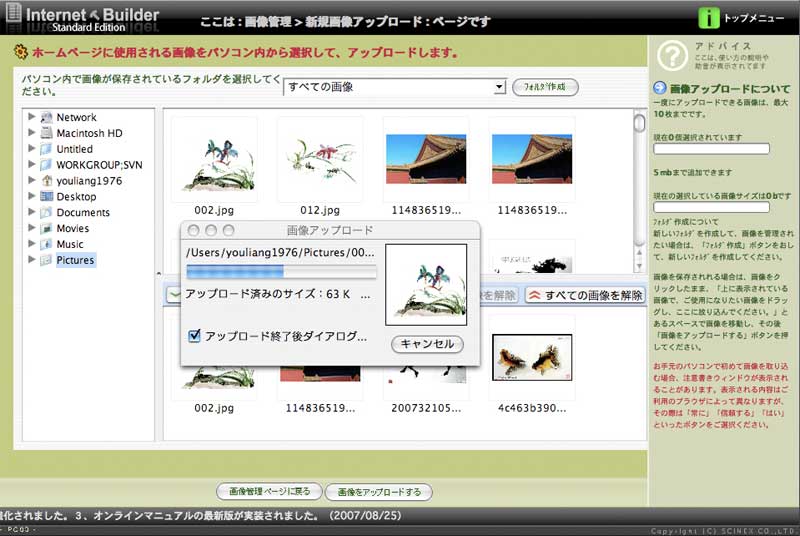800x536 pixels.
Task: Uncheck the アップロード終了後ダイアログ checkbox
Action: (x=194, y=336)
